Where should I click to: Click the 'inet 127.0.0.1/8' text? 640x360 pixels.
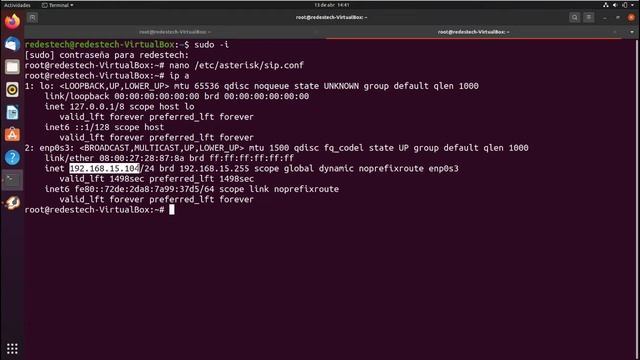point(84,107)
